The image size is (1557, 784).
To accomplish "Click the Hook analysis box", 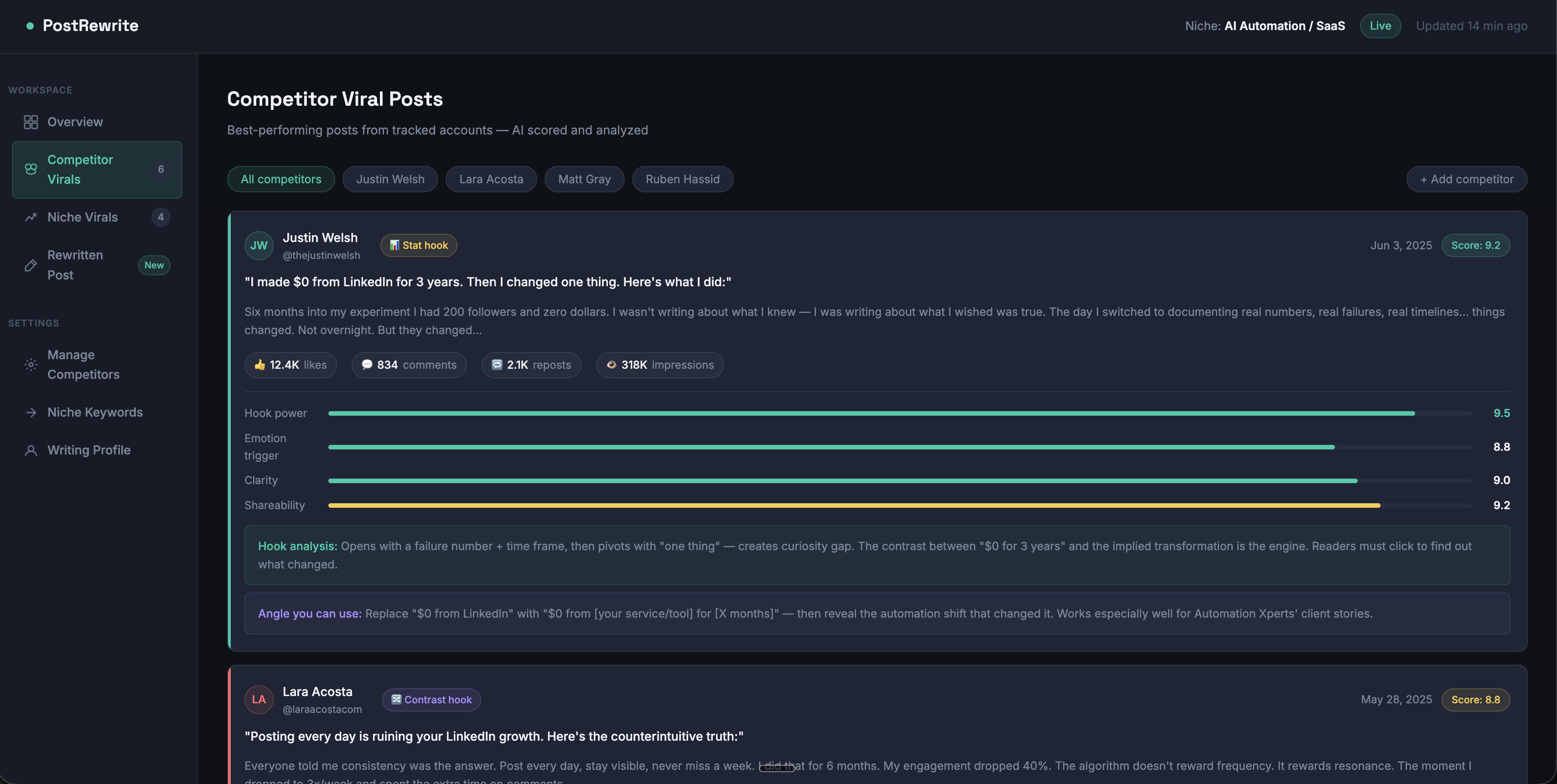I will (x=877, y=555).
